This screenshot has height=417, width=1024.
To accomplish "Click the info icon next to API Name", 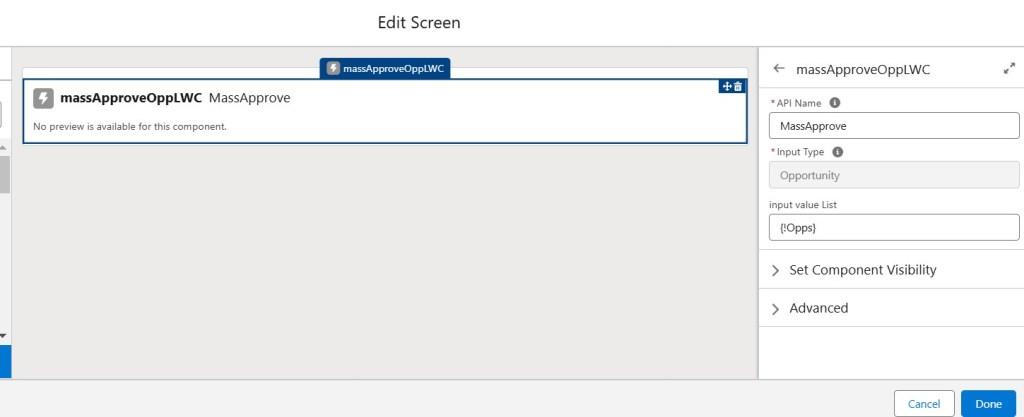I will [835, 103].
